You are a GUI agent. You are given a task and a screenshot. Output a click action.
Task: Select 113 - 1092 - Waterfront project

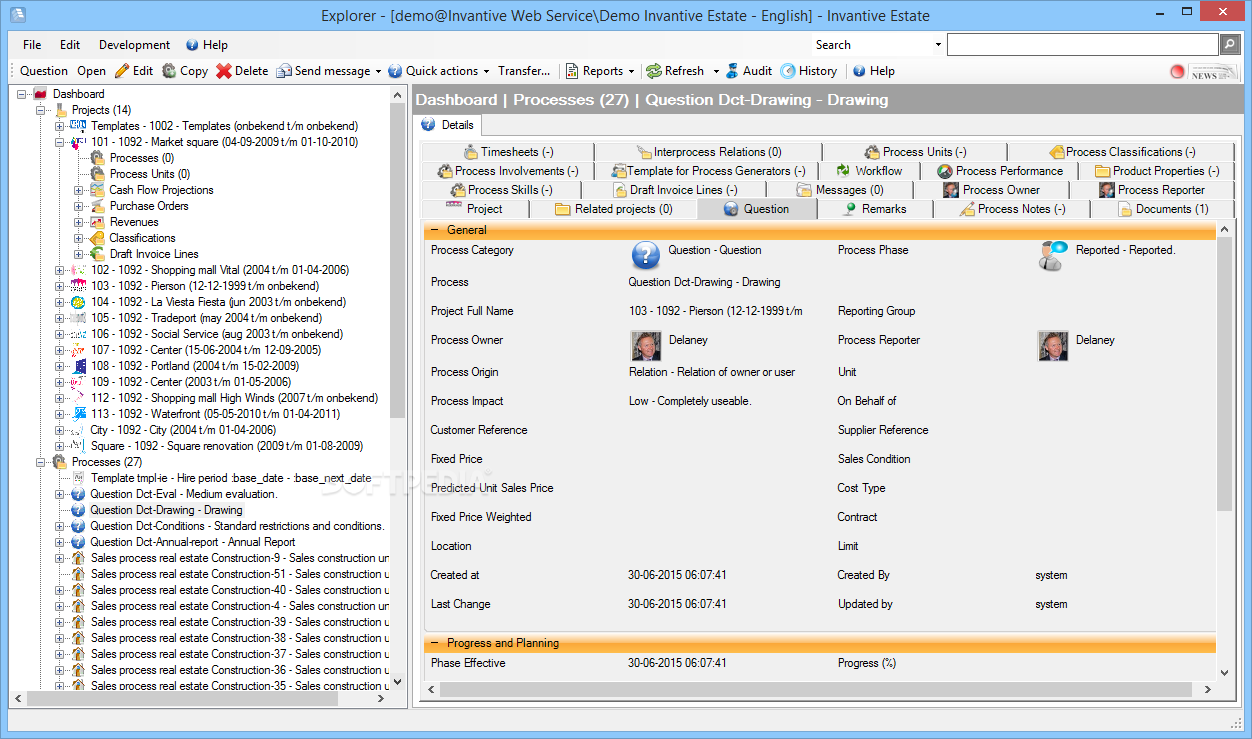(215, 414)
